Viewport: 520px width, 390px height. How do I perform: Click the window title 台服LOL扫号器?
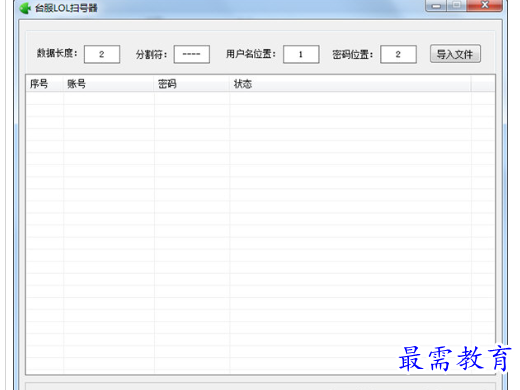click(x=66, y=8)
